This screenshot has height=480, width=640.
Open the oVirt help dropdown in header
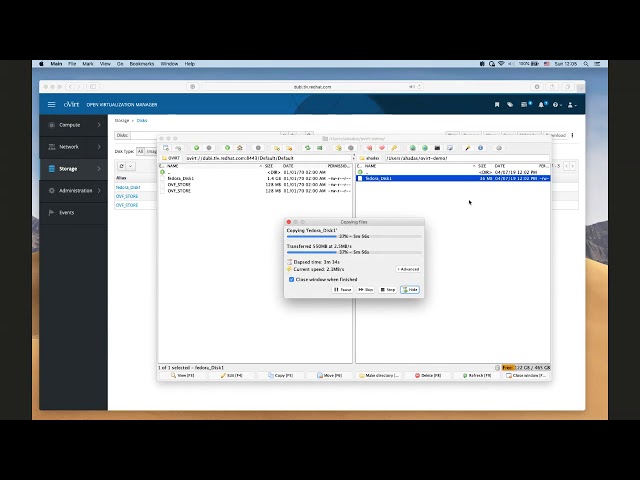557,104
